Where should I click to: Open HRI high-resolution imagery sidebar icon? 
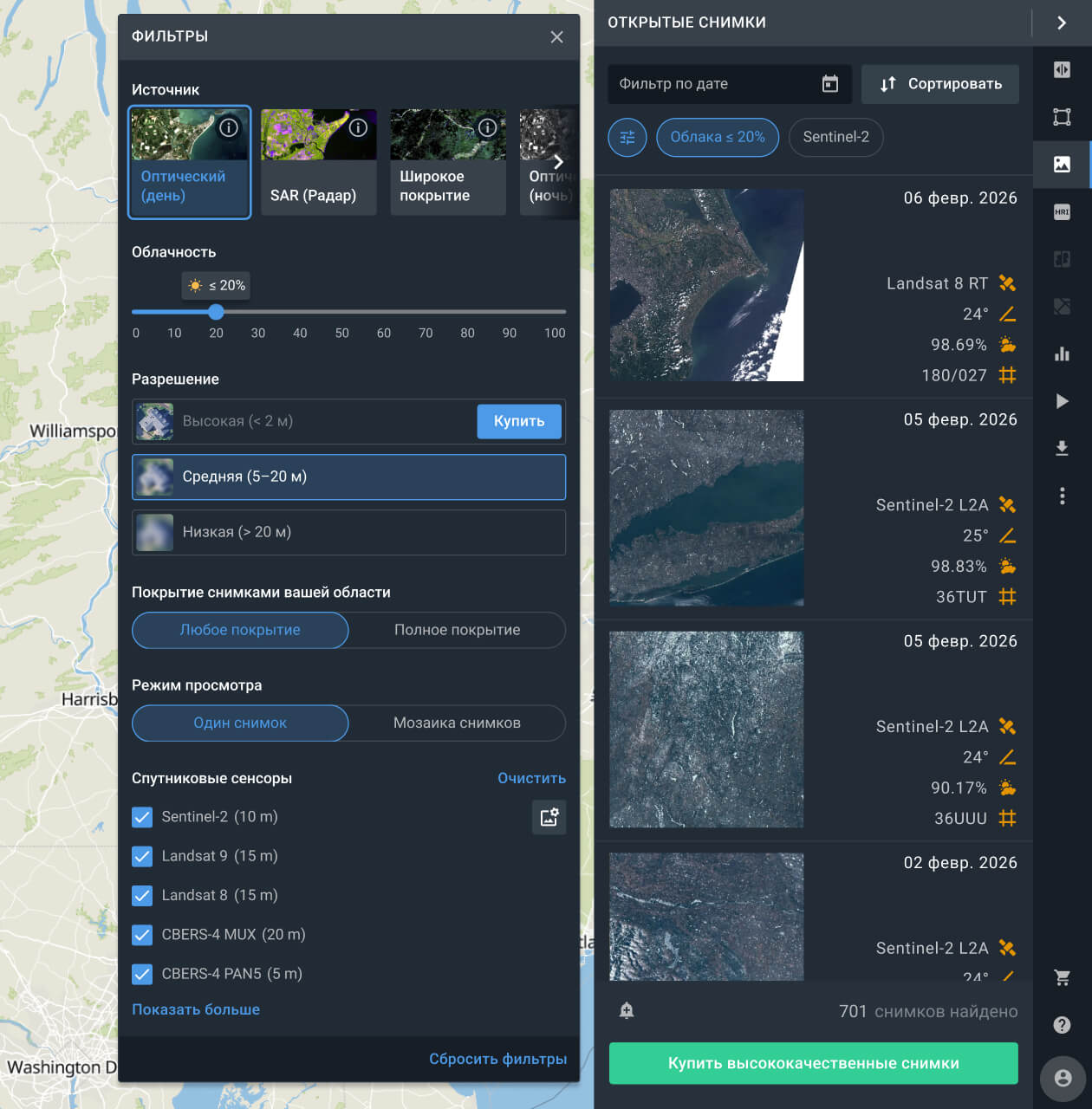point(1062,211)
